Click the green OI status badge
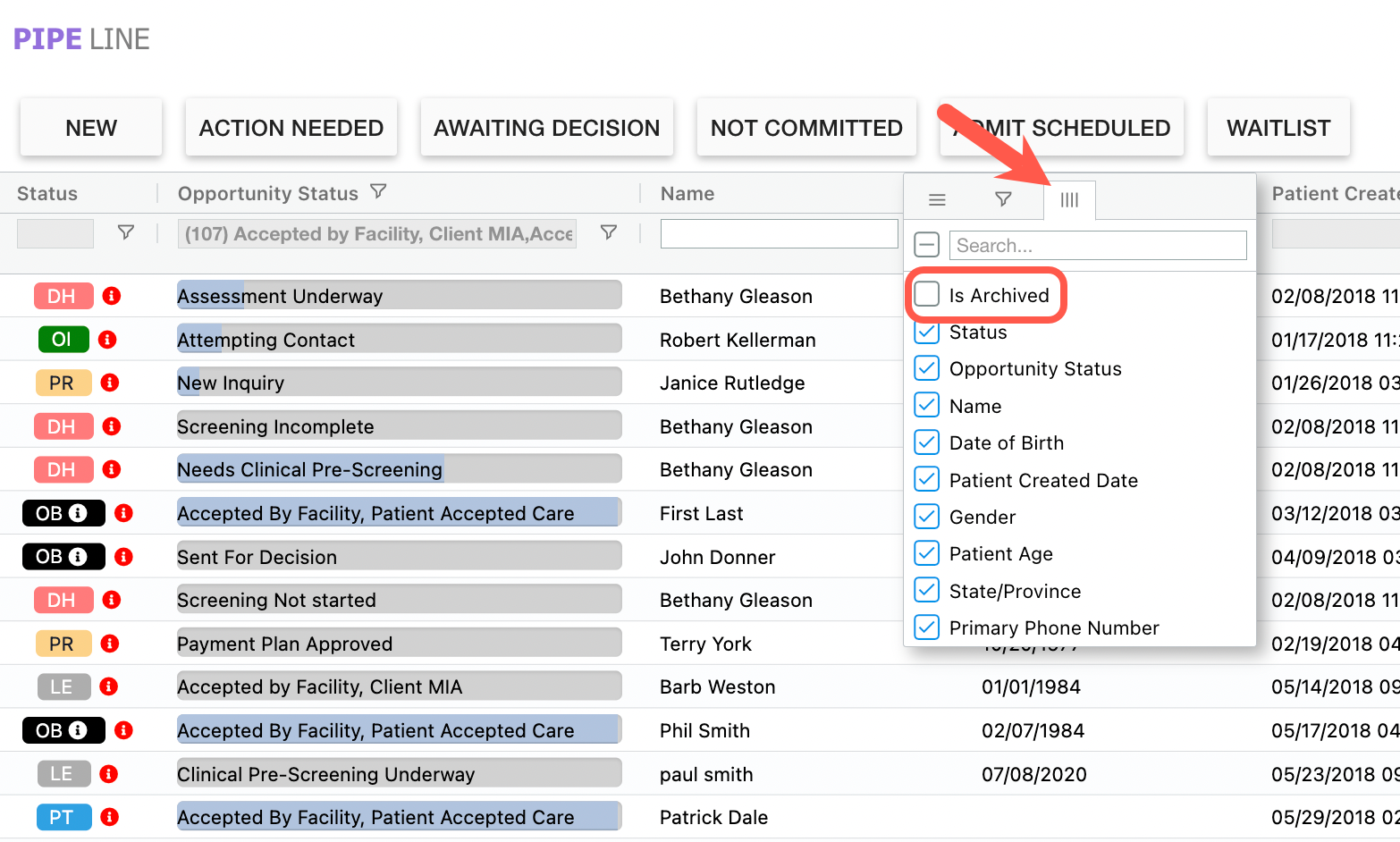 [x=63, y=340]
